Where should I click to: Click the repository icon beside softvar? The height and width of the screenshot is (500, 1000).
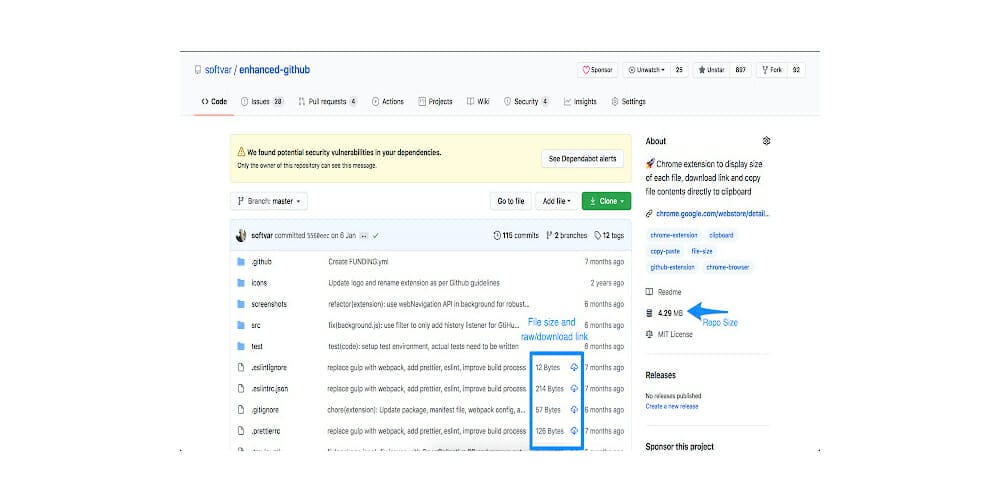(x=198, y=70)
